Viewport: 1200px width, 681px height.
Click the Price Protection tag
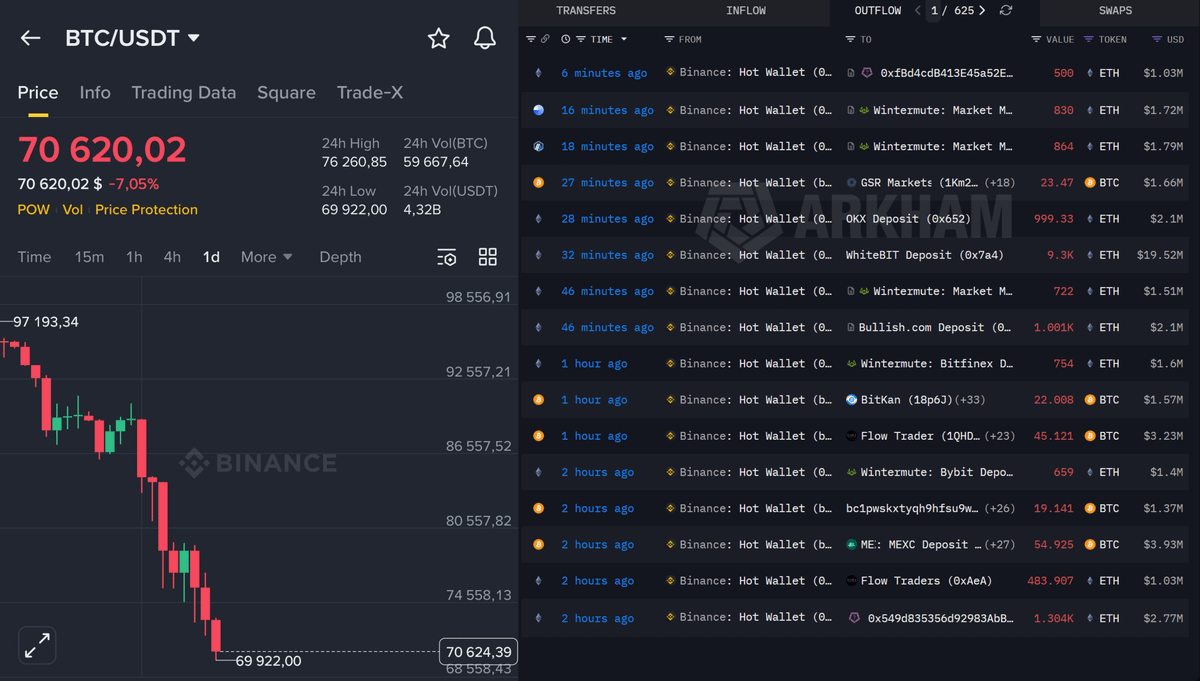tap(146, 210)
